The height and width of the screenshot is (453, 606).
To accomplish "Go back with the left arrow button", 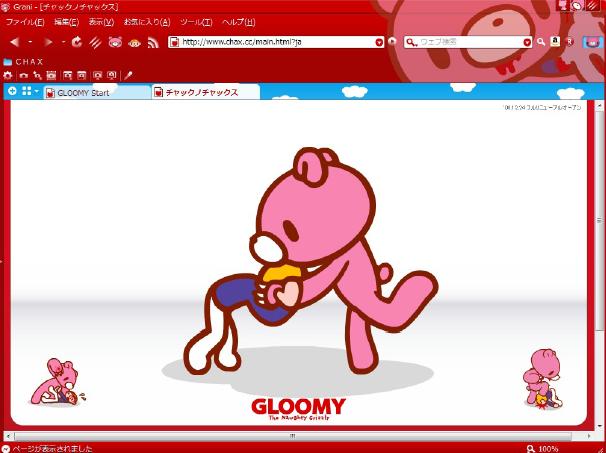I will [x=14, y=42].
